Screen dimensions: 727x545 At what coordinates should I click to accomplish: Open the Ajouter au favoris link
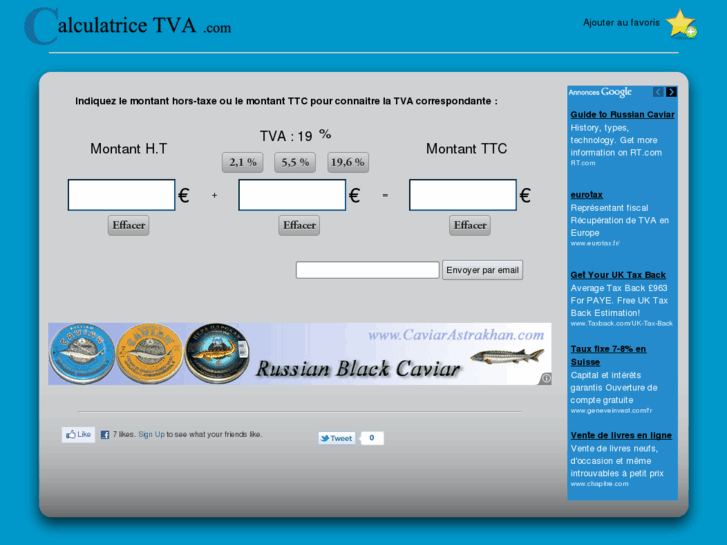621,23
